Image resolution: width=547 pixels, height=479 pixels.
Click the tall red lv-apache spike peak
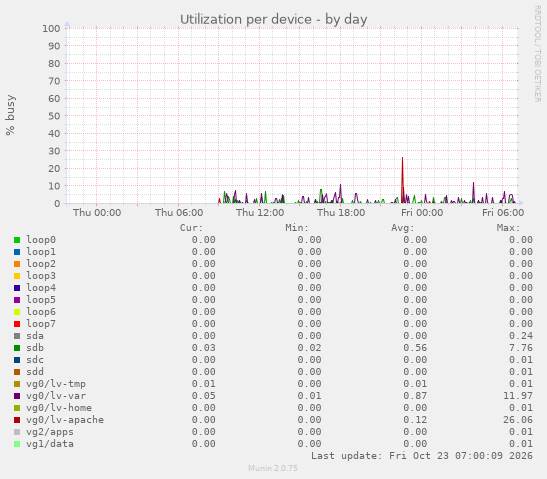tap(402, 158)
